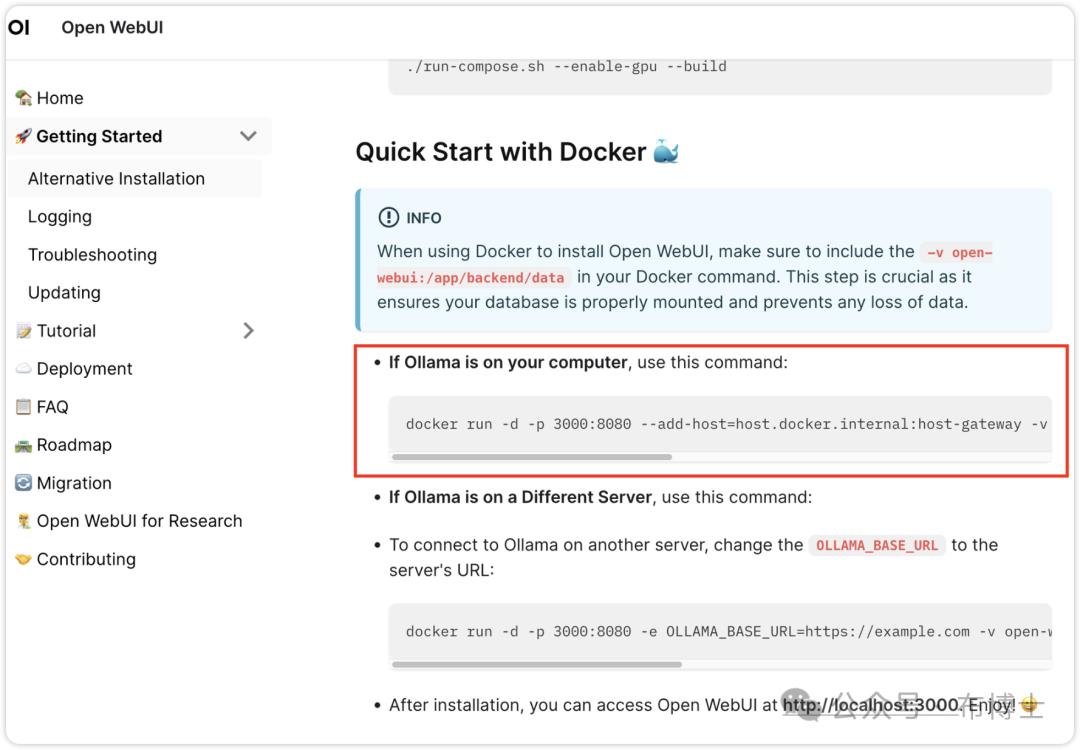Viewport: 1080px width, 750px height.
Task: Open the Updating sidebar item
Action: (64, 293)
